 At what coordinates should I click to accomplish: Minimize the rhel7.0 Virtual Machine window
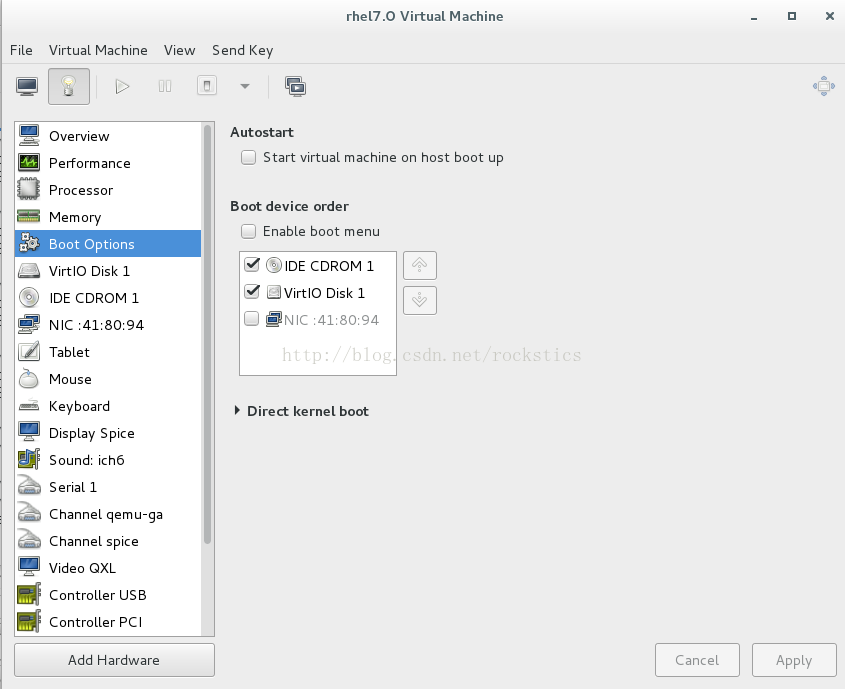coord(754,17)
